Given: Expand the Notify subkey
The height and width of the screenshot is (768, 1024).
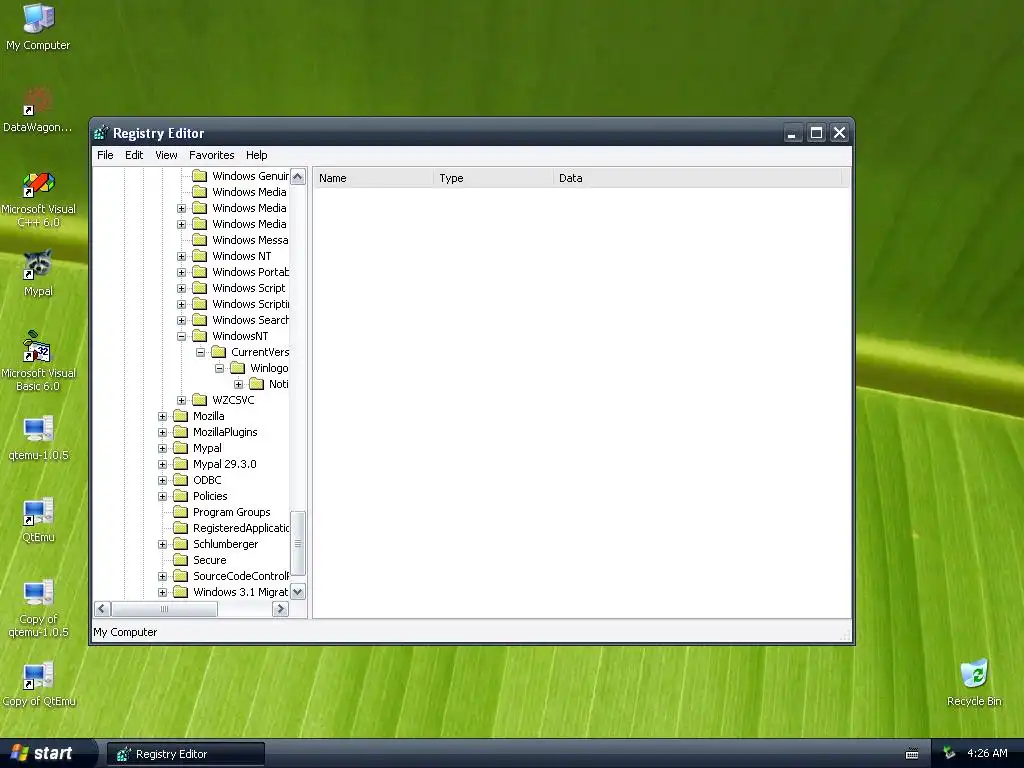Looking at the screenshot, I should [x=238, y=385].
